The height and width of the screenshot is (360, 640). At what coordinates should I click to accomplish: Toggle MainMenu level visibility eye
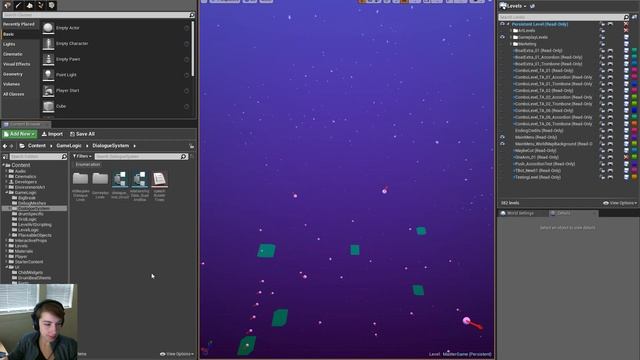[x=502, y=137]
